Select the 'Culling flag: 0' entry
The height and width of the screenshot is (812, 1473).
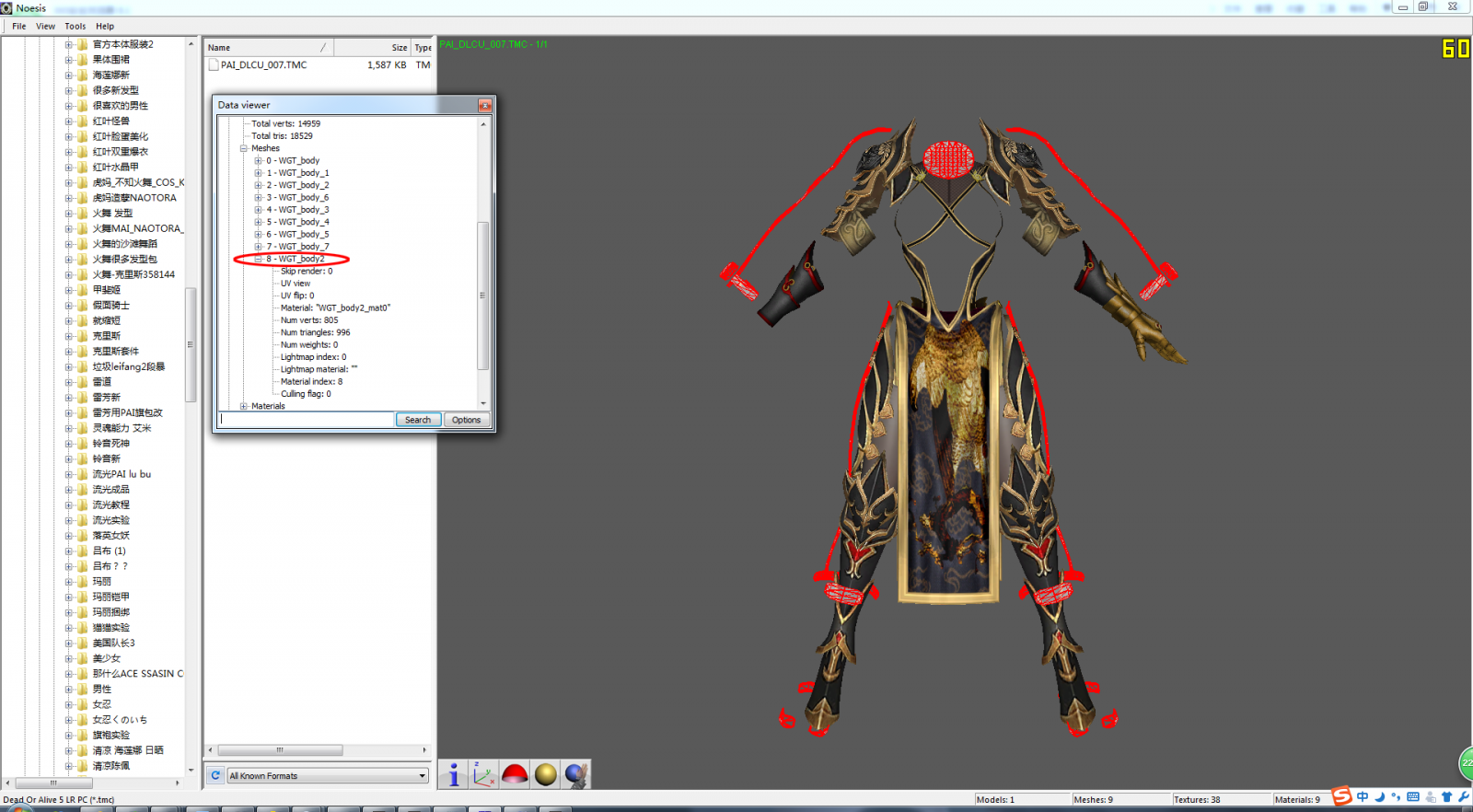[x=306, y=394]
